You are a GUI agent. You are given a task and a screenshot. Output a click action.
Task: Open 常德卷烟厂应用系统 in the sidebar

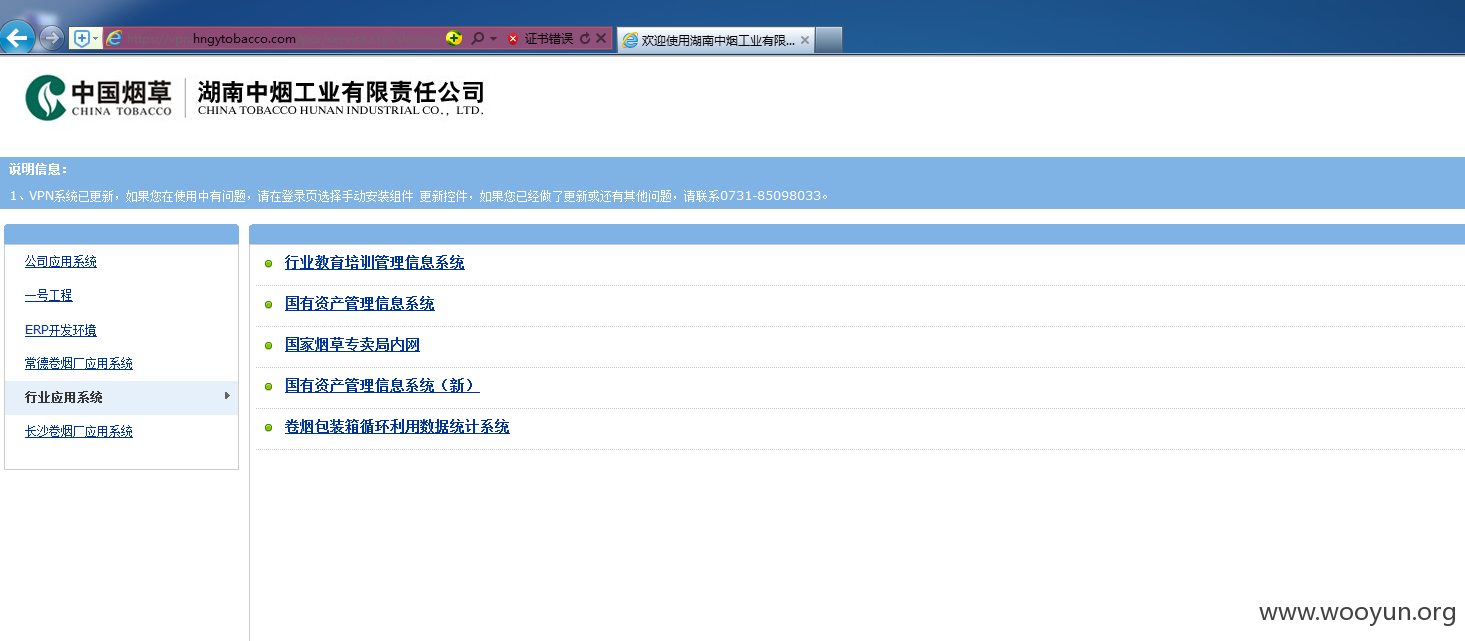point(79,364)
